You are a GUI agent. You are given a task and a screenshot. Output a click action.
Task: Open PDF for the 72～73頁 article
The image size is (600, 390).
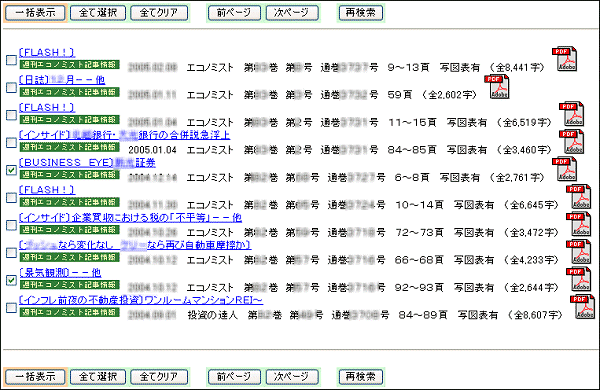[x=579, y=224]
